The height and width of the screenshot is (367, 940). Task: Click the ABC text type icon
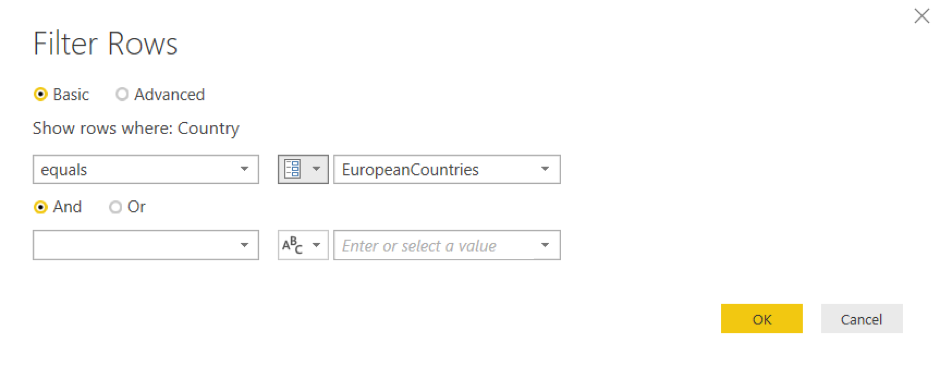[293, 245]
